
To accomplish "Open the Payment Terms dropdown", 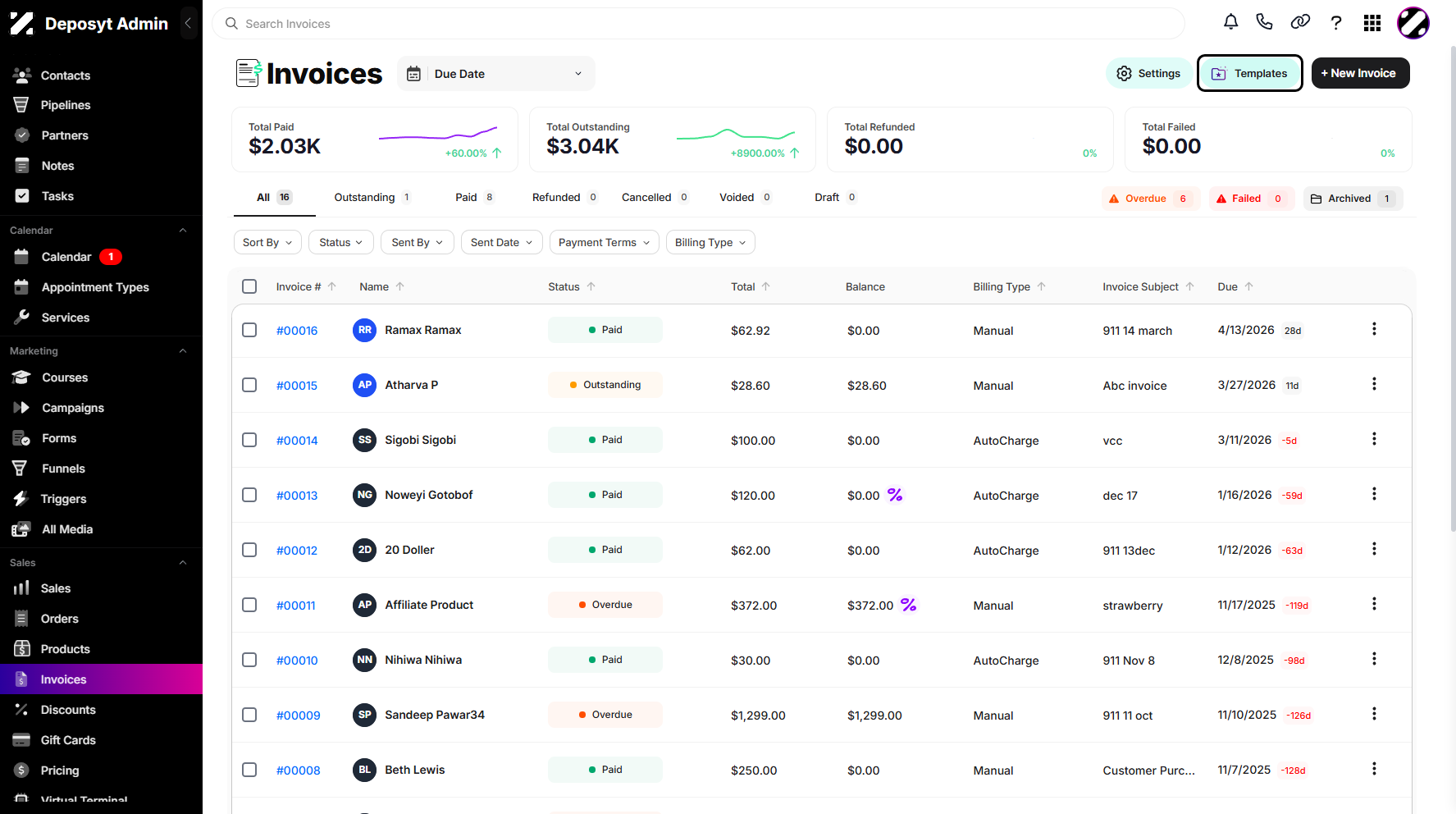I will coord(604,242).
